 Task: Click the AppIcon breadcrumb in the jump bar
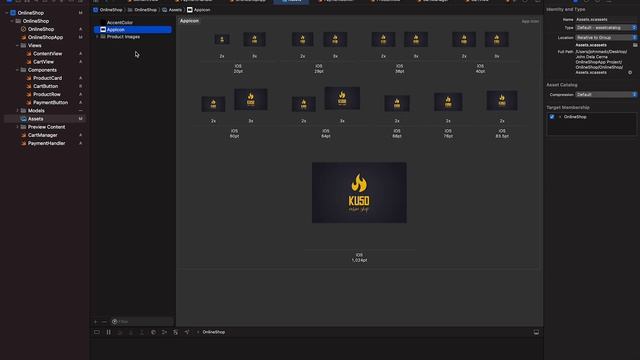click(199, 10)
